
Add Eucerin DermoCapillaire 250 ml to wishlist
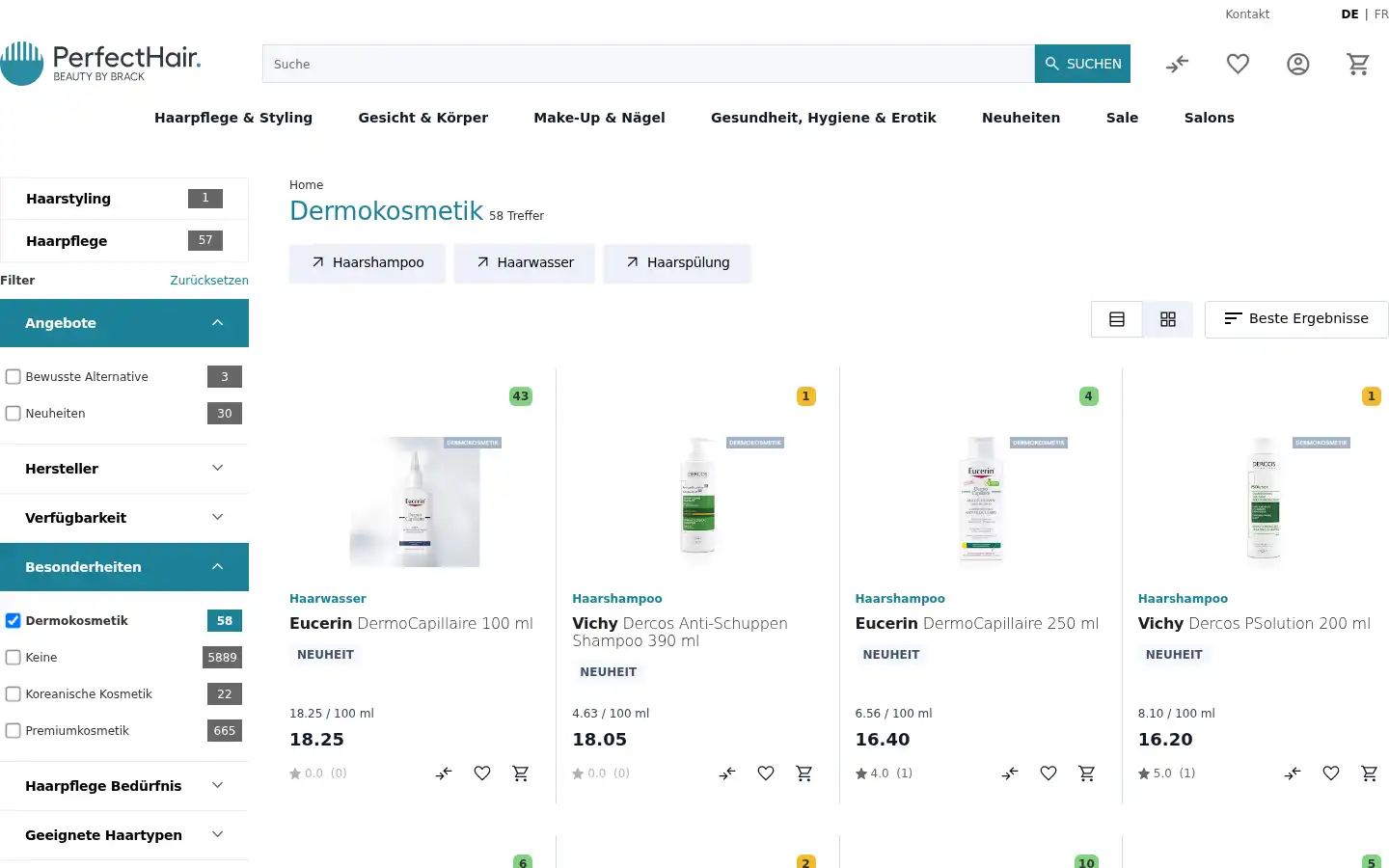pyautogui.click(x=1049, y=773)
